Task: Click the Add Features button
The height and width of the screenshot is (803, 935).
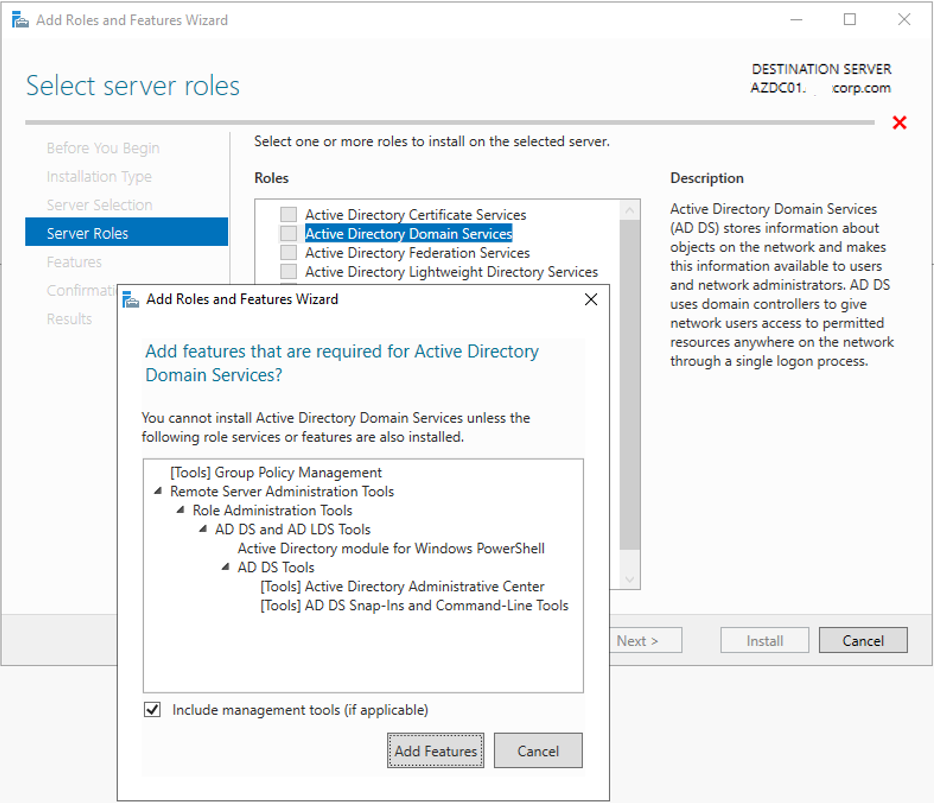Action: click(435, 751)
